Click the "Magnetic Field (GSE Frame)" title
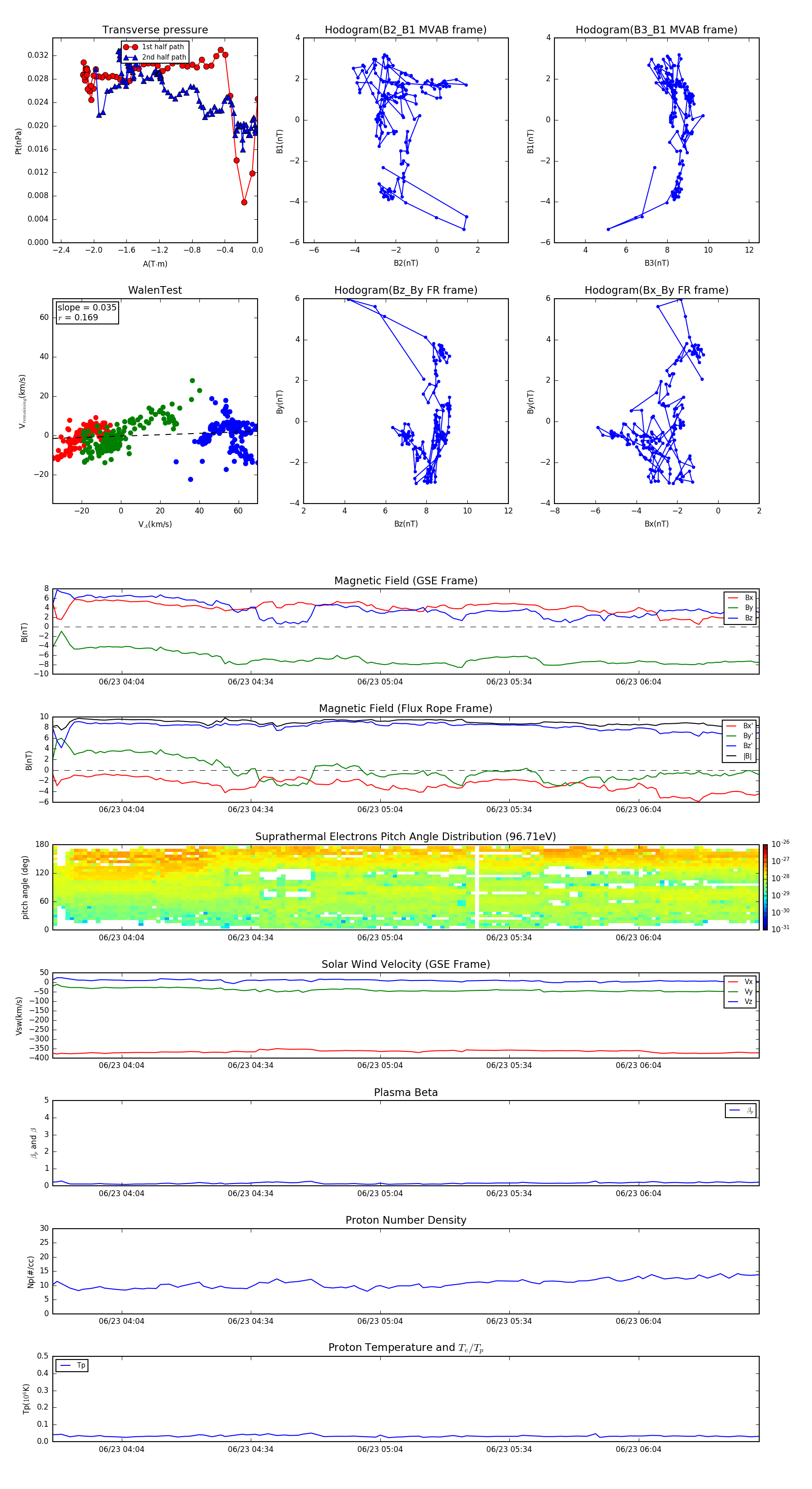Screen dimensions: 812x1489 pos(406,581)
